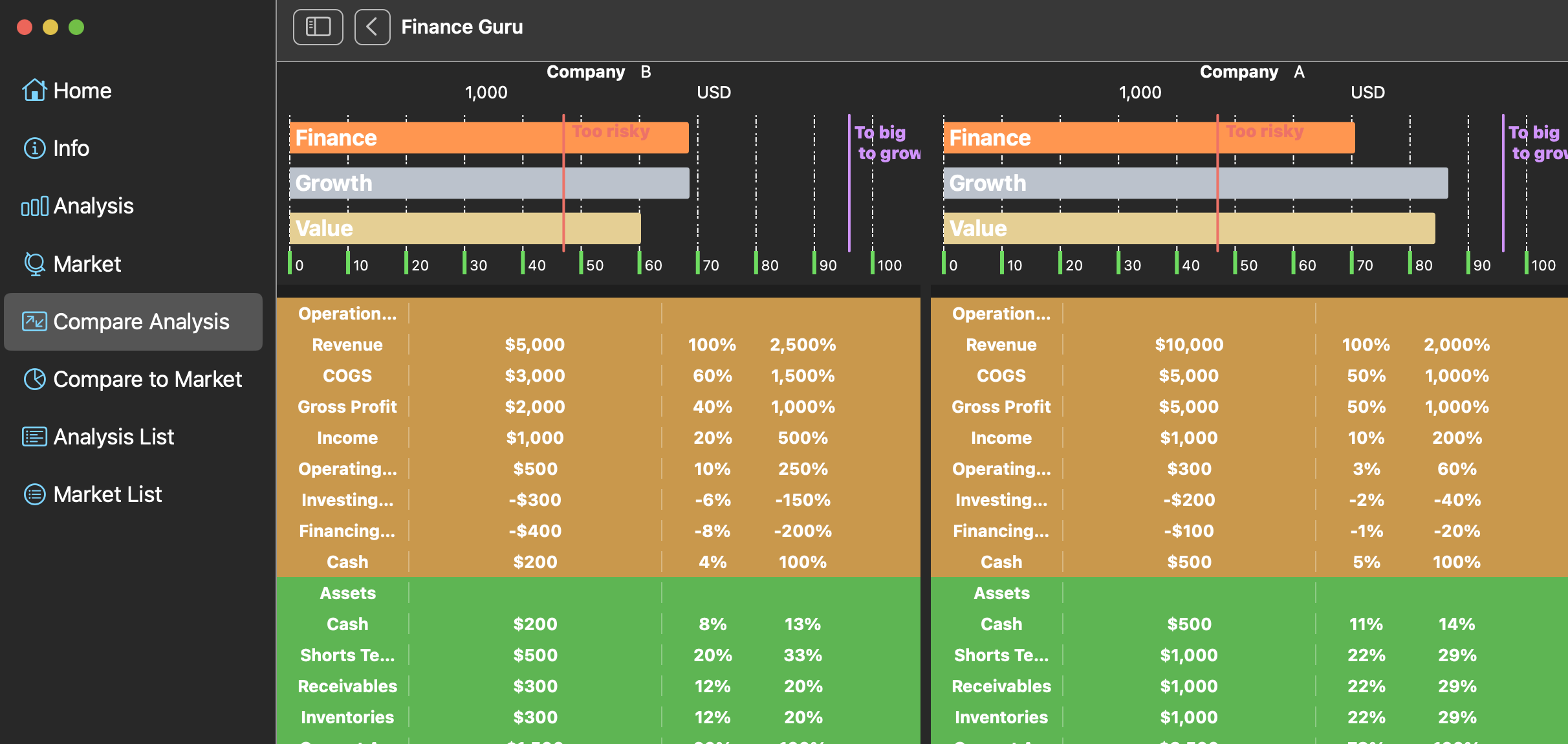The height and width of the screenshot is (744, 1568).
Task: Click Company B's tan Value bar
Action: (x=465, y=228)
